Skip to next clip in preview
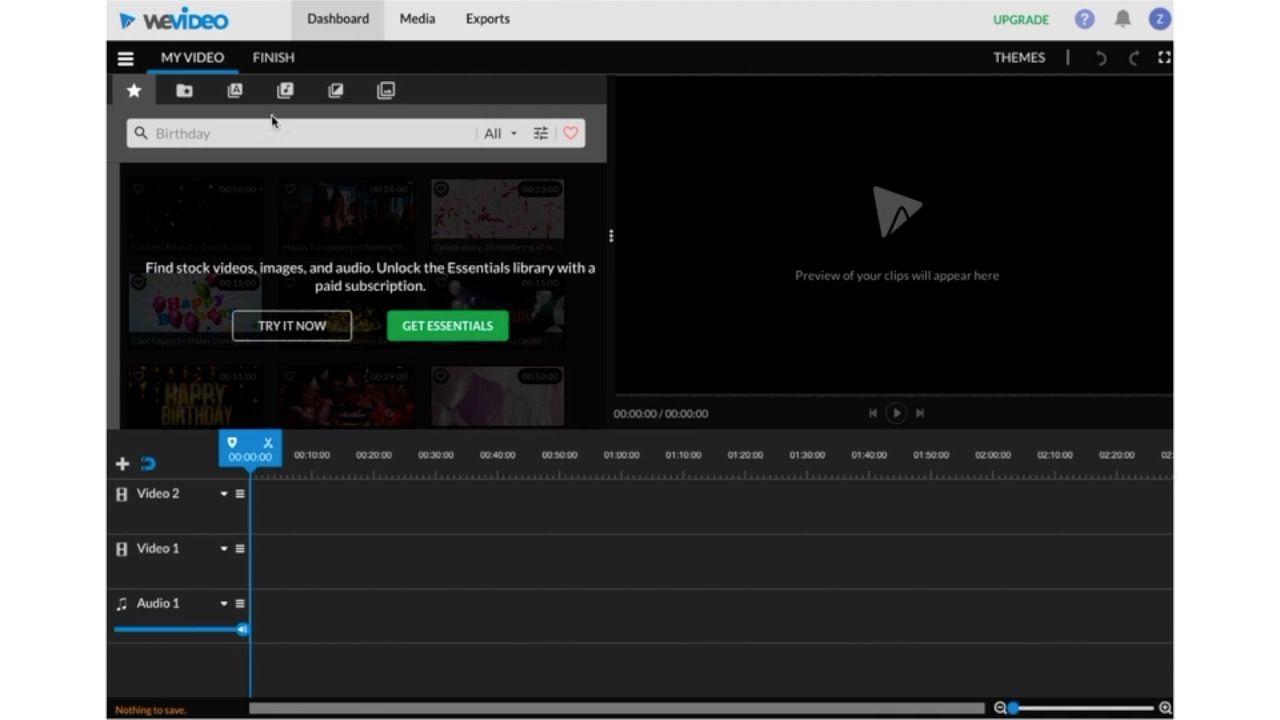 (x=920, y=413)
